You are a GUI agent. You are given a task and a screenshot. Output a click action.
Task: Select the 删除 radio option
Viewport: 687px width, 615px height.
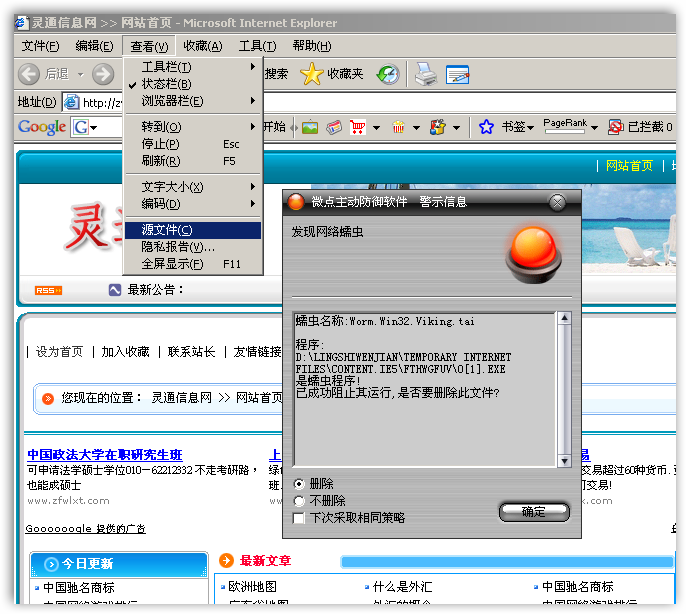[x=299, y=484]
